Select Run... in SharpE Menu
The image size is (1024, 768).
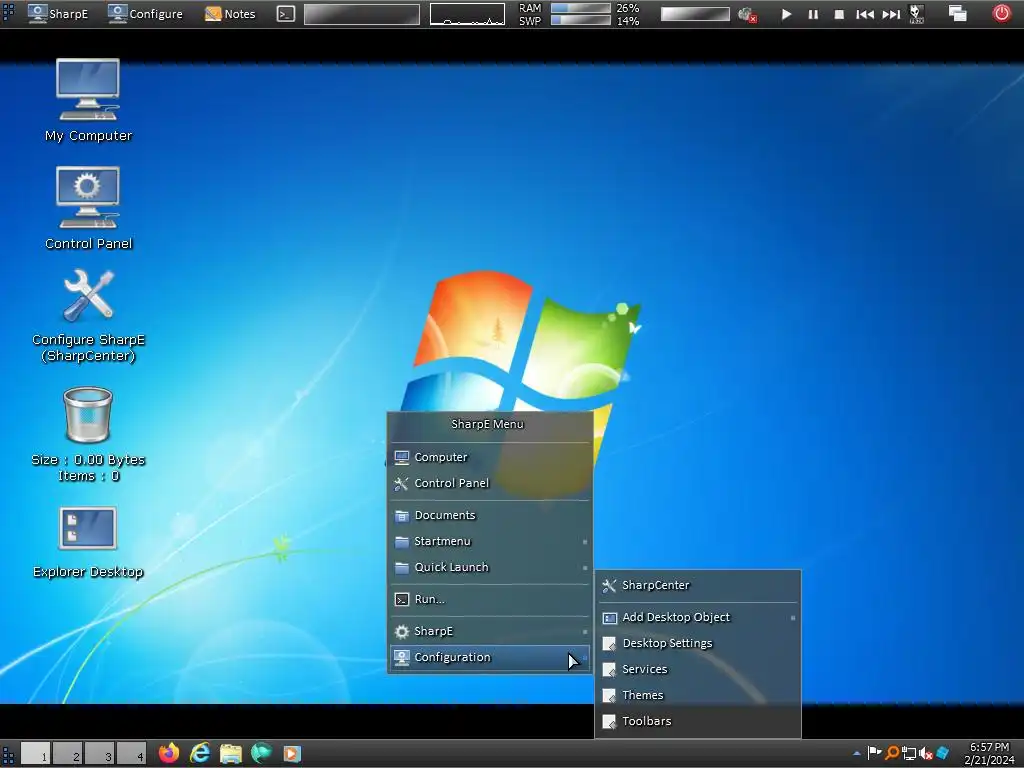490,600
